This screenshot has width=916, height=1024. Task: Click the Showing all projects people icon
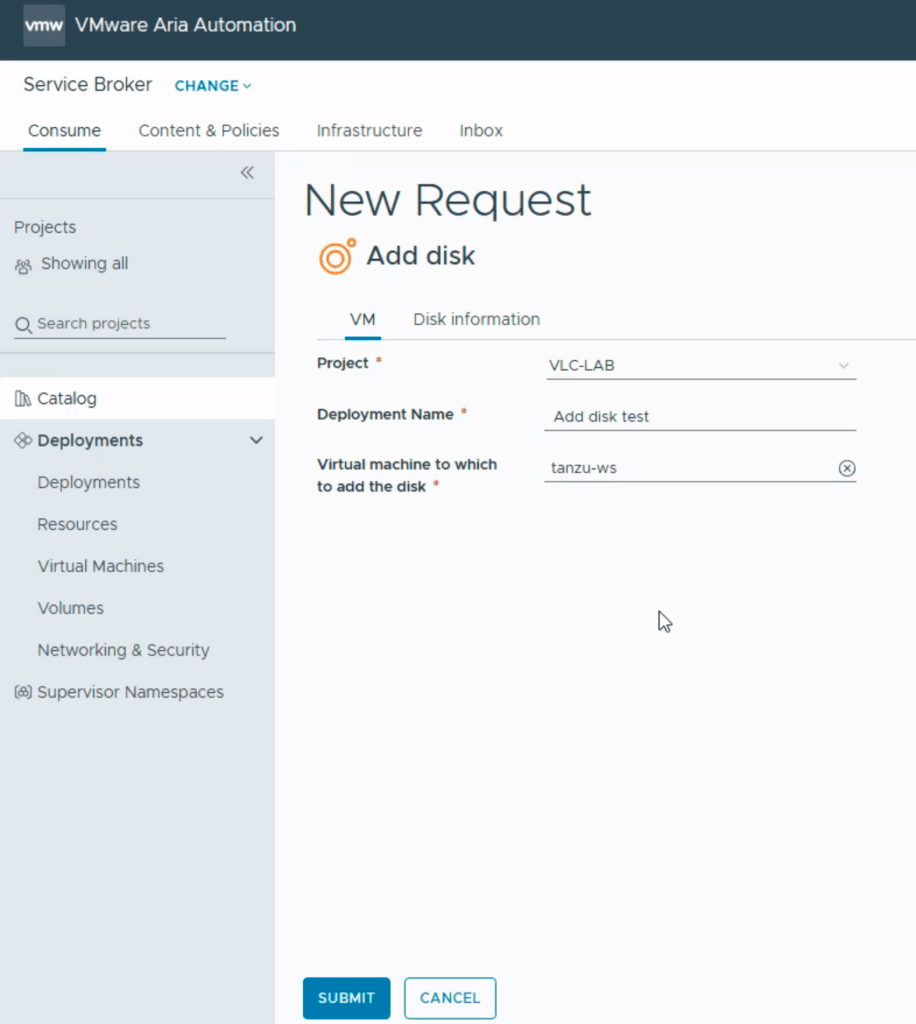(x=24, y=265)
